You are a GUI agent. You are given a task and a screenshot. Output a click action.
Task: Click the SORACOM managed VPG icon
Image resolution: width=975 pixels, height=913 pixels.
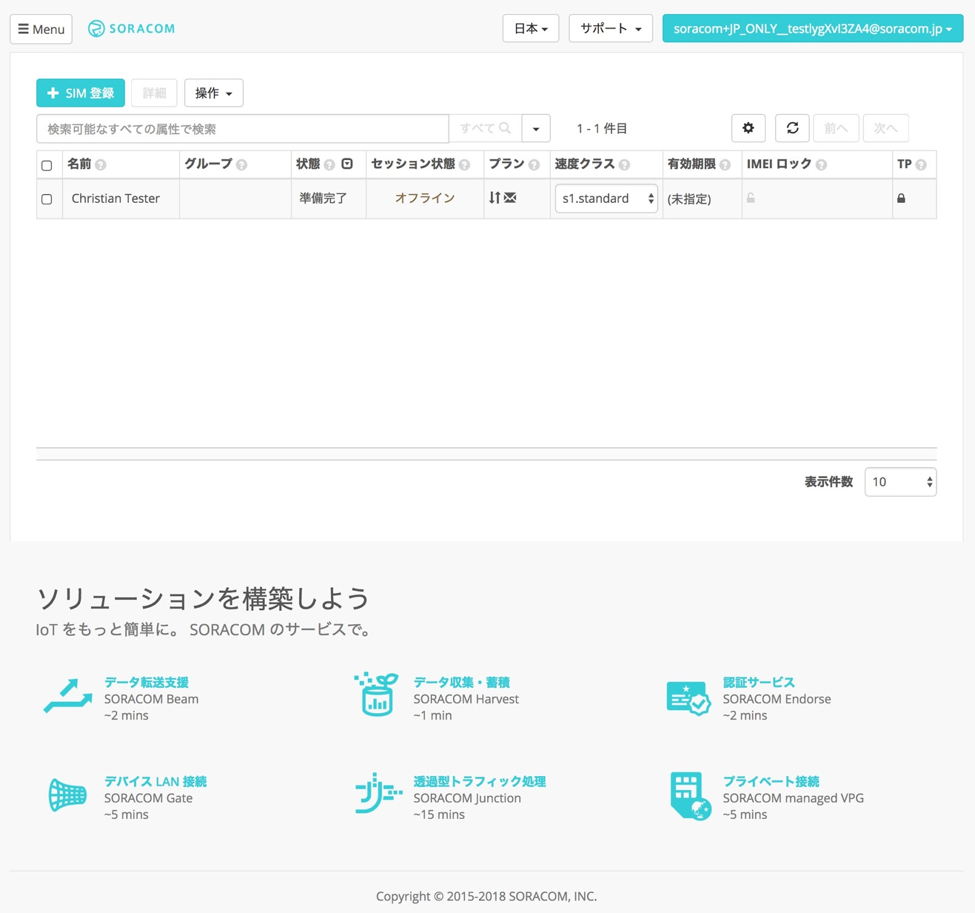[x=689, y=795]
